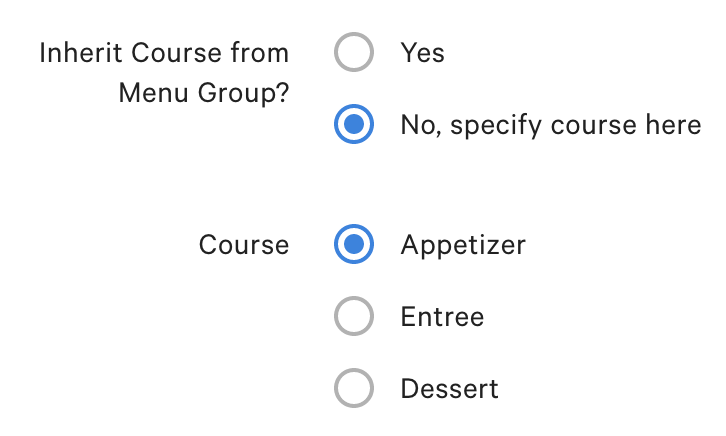Choose 'No, specify course here' radio button
Viewport: 726px width, 436px height.
point(354,125)
